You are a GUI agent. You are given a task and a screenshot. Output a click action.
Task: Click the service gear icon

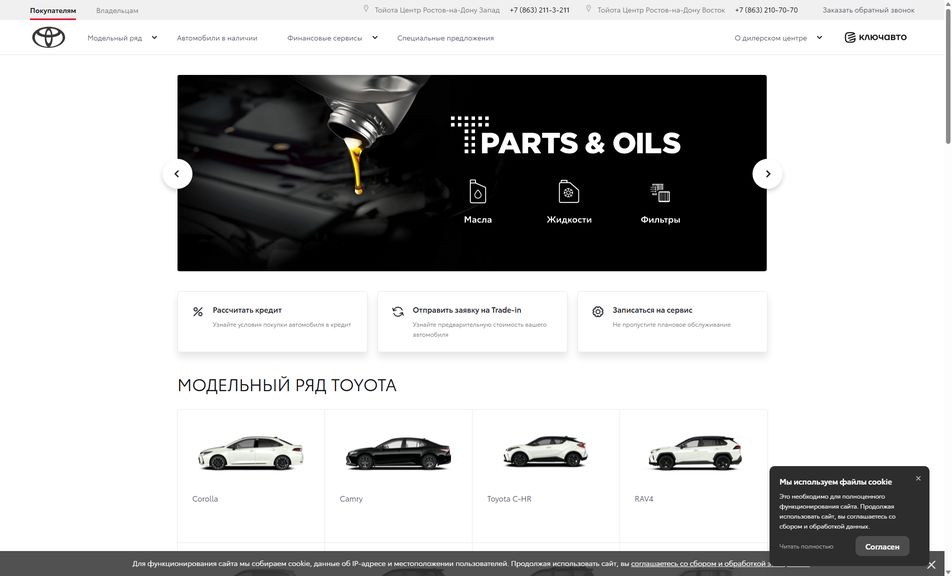coord(598,311)
